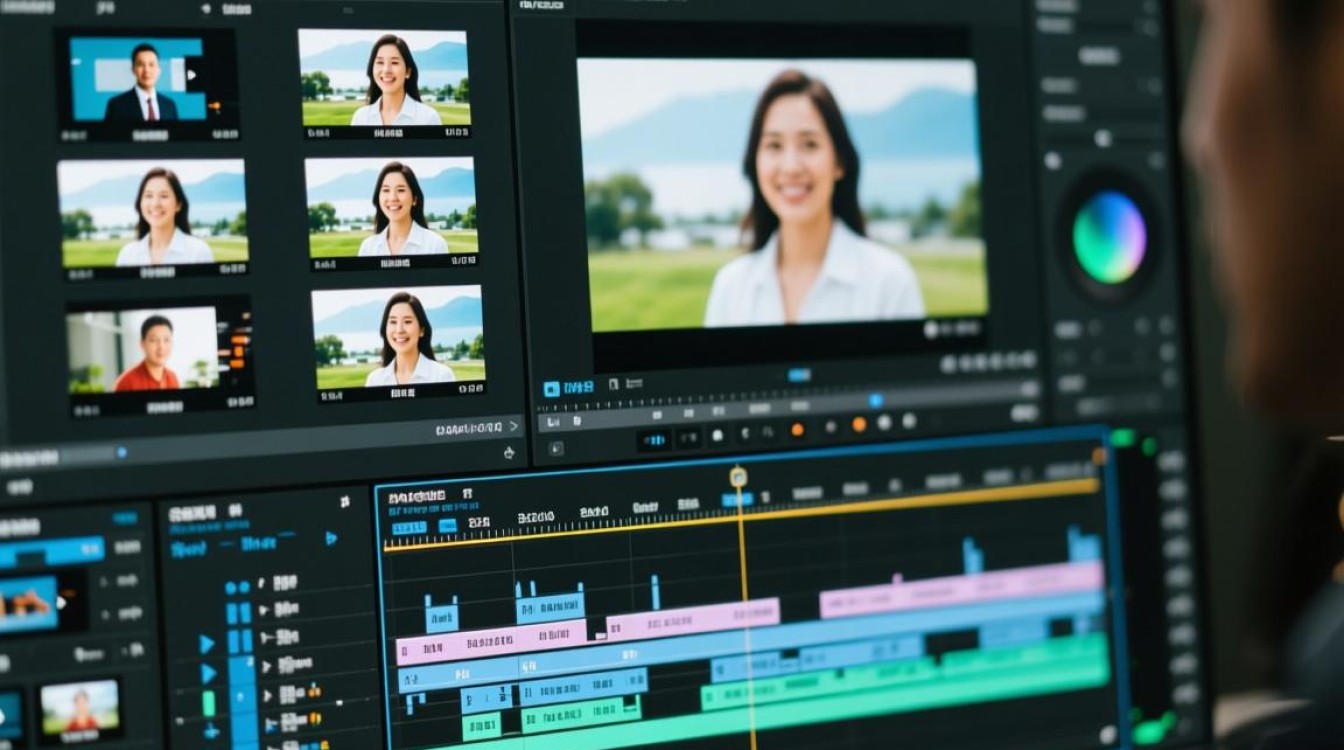Click the blue highlighted button in preview transport bar
Screen dimensions: 1344x750
655,439
